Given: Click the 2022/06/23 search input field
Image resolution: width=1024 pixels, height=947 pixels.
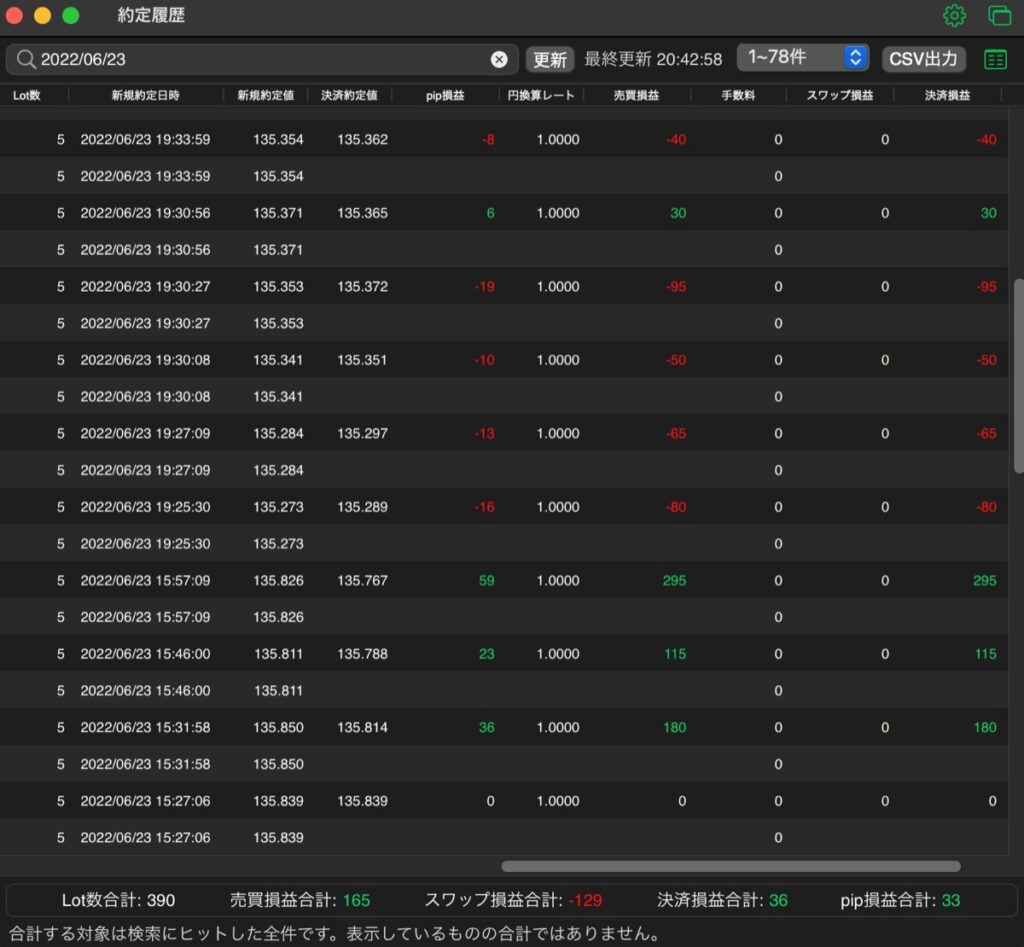Looking at the screenshot, I should point(262,59).
